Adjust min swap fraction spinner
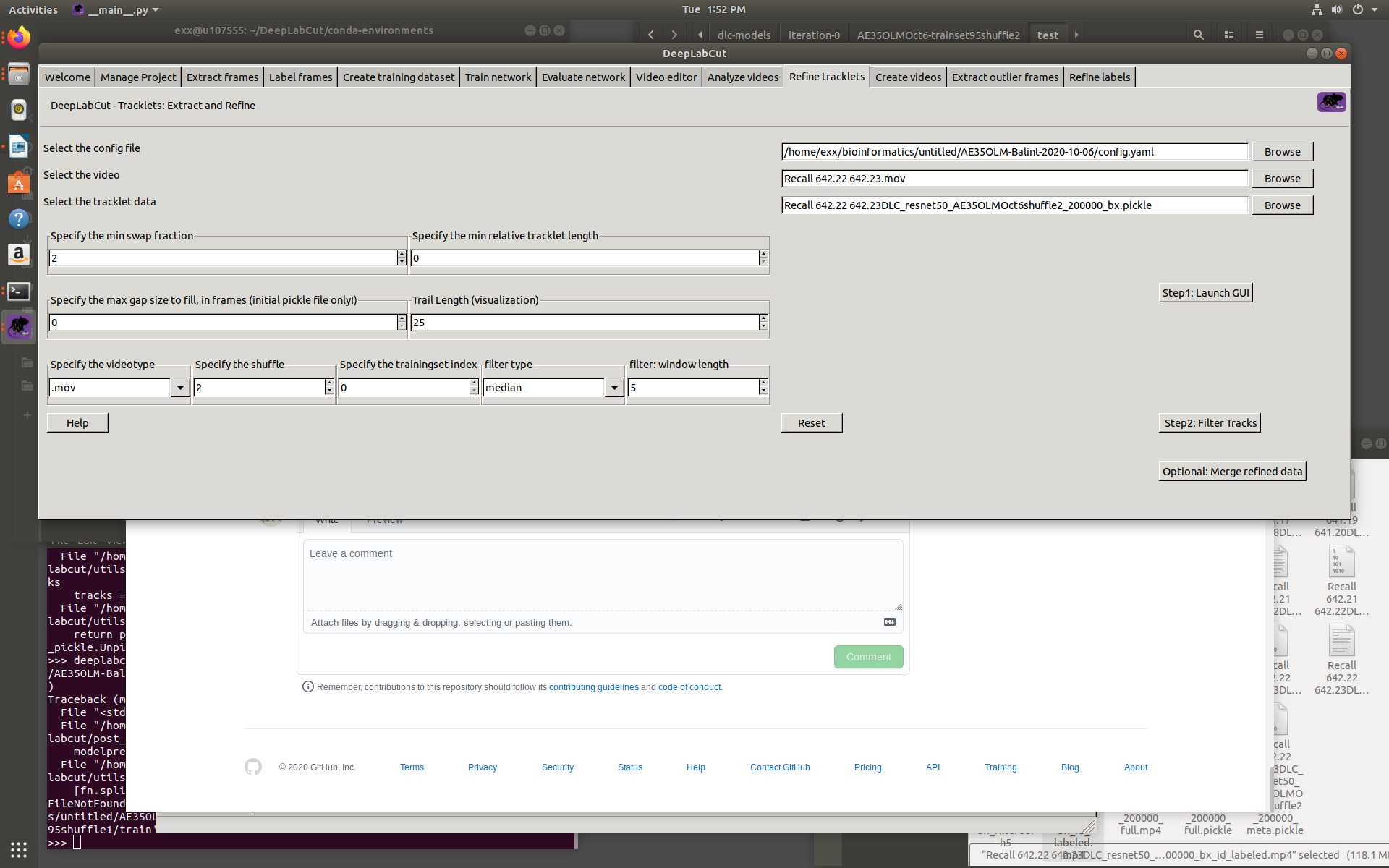Viewport: 1389px width, 868px height. tap(402, 258)
